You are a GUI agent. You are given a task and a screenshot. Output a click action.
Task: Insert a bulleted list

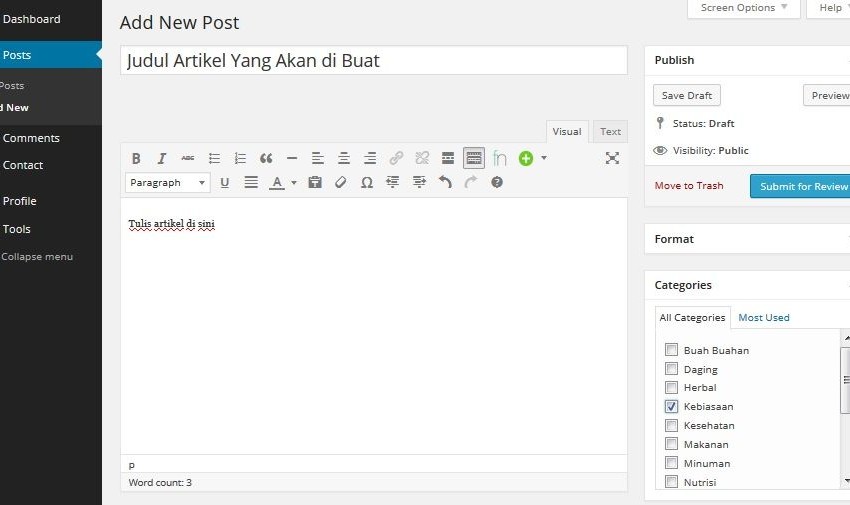click(x=214, y=158)
